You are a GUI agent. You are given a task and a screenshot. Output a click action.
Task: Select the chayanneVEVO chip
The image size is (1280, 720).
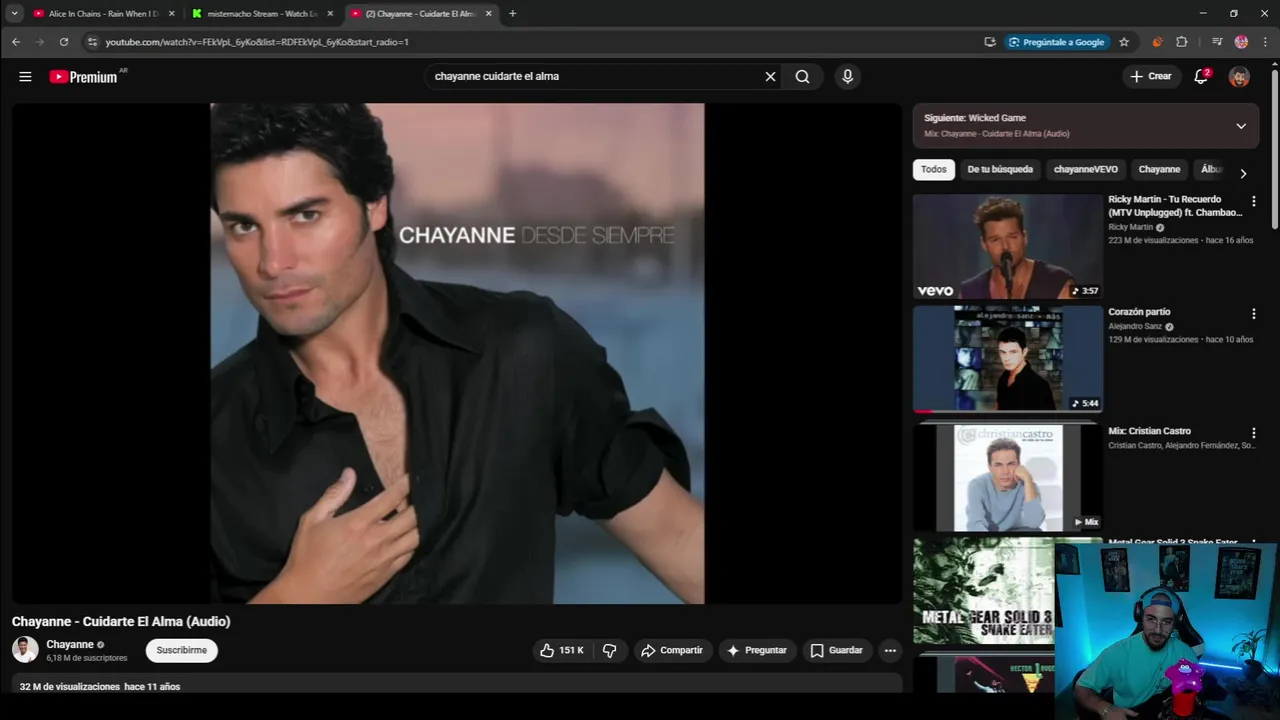coord(1085,169)
